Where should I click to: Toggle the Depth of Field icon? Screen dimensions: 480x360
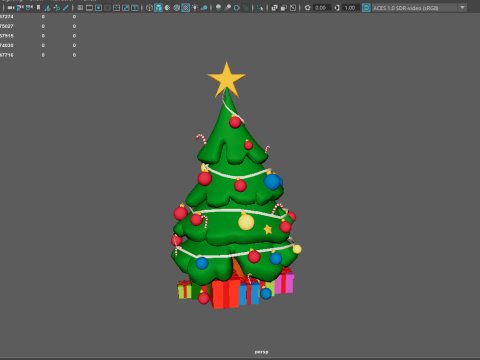click(246, 8)
